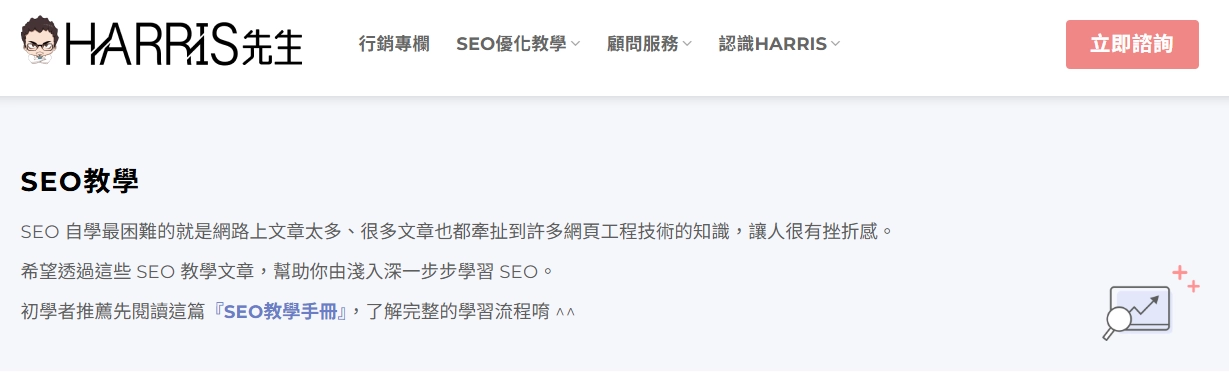Select the 認識HARRIS navigation item
Viewport: 1229px width, 373px height.
point(773,44)
